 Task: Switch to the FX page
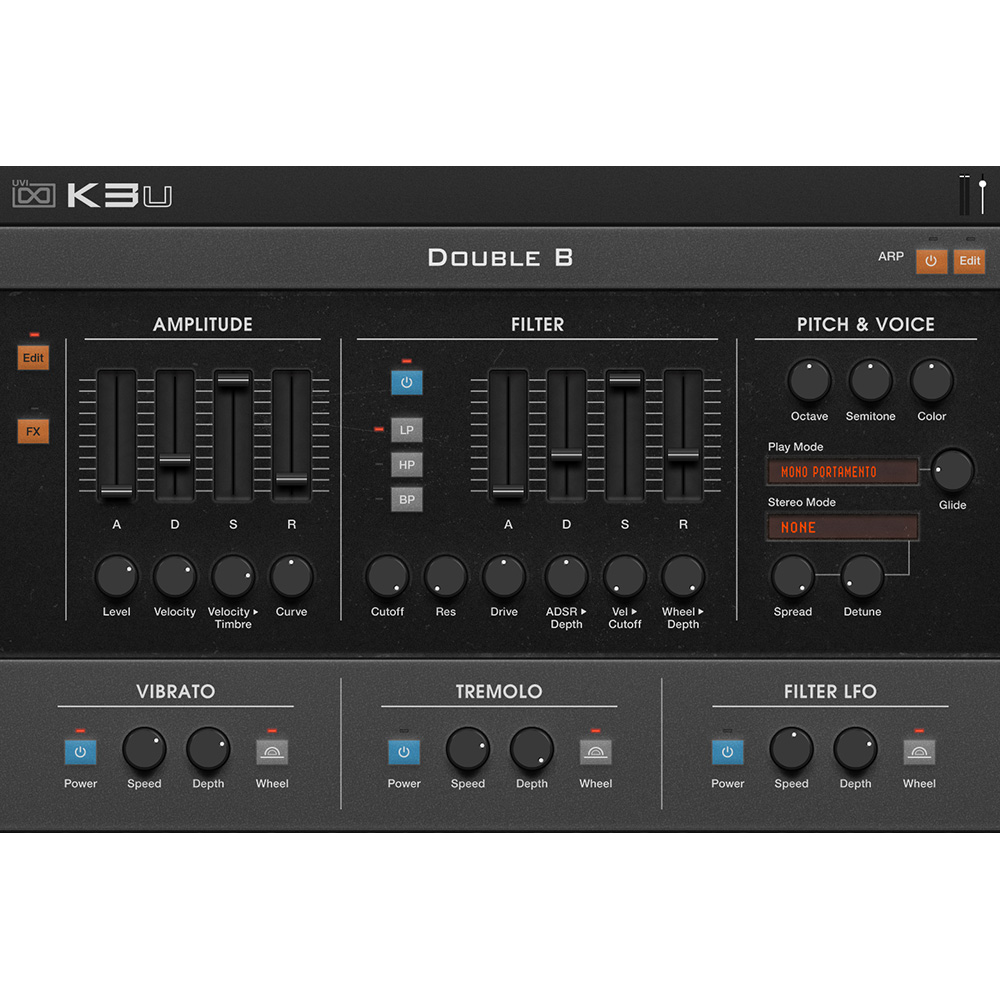coord(33,432)
